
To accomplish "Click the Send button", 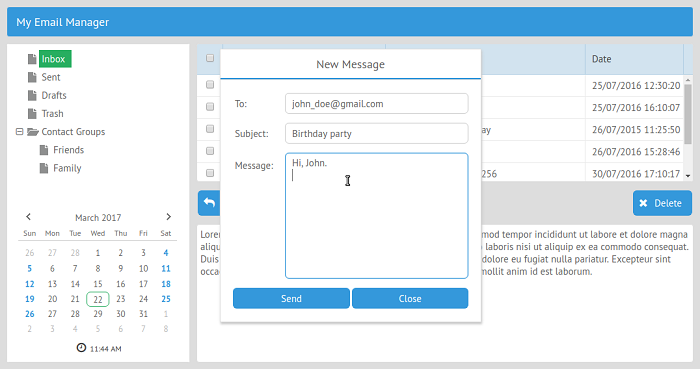I will (291, 299).
